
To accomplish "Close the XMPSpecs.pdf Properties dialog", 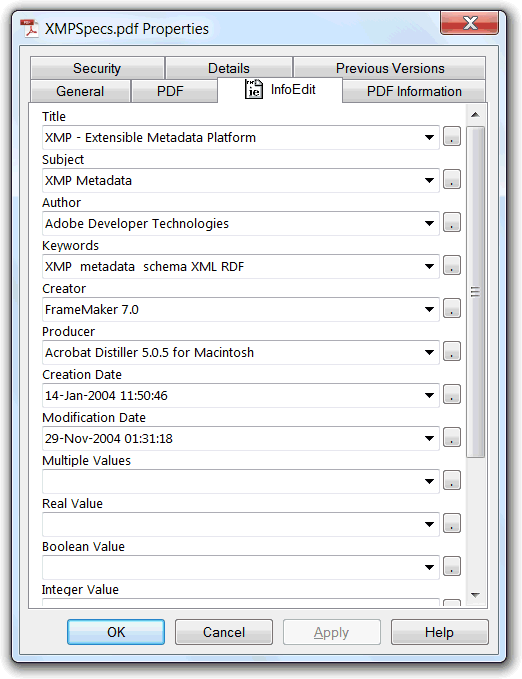I will [x=470, y=23].
